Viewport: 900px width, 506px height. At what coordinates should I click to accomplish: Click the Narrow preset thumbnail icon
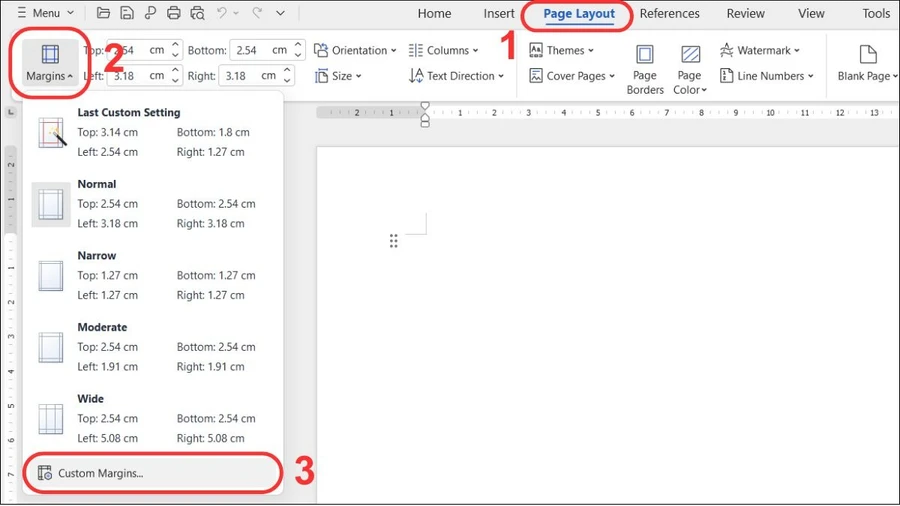[51, 276]
